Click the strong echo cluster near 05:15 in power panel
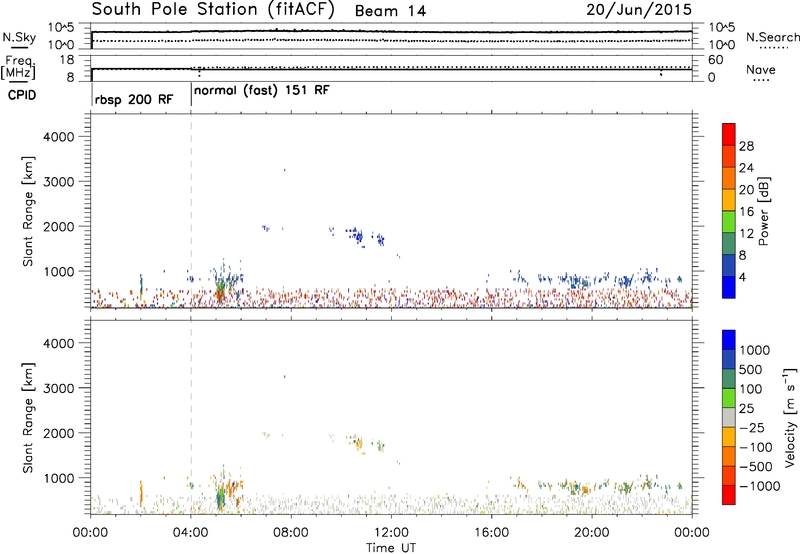This screenshot has width=800, height=554. (x=220, y=291)
